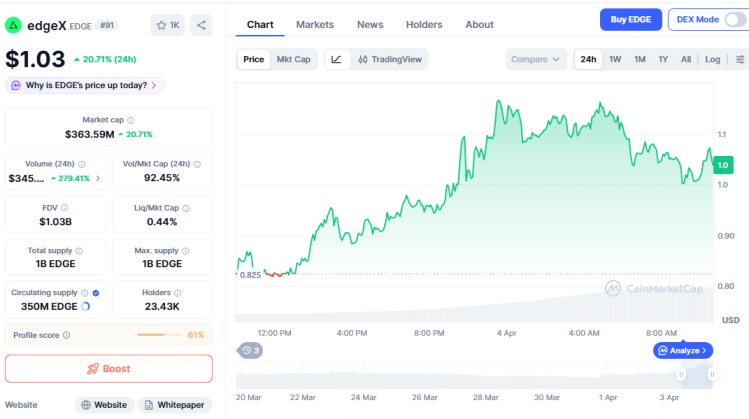Expand 24h volume details chevron
This screenshot has height=419, width=749.
98,178
